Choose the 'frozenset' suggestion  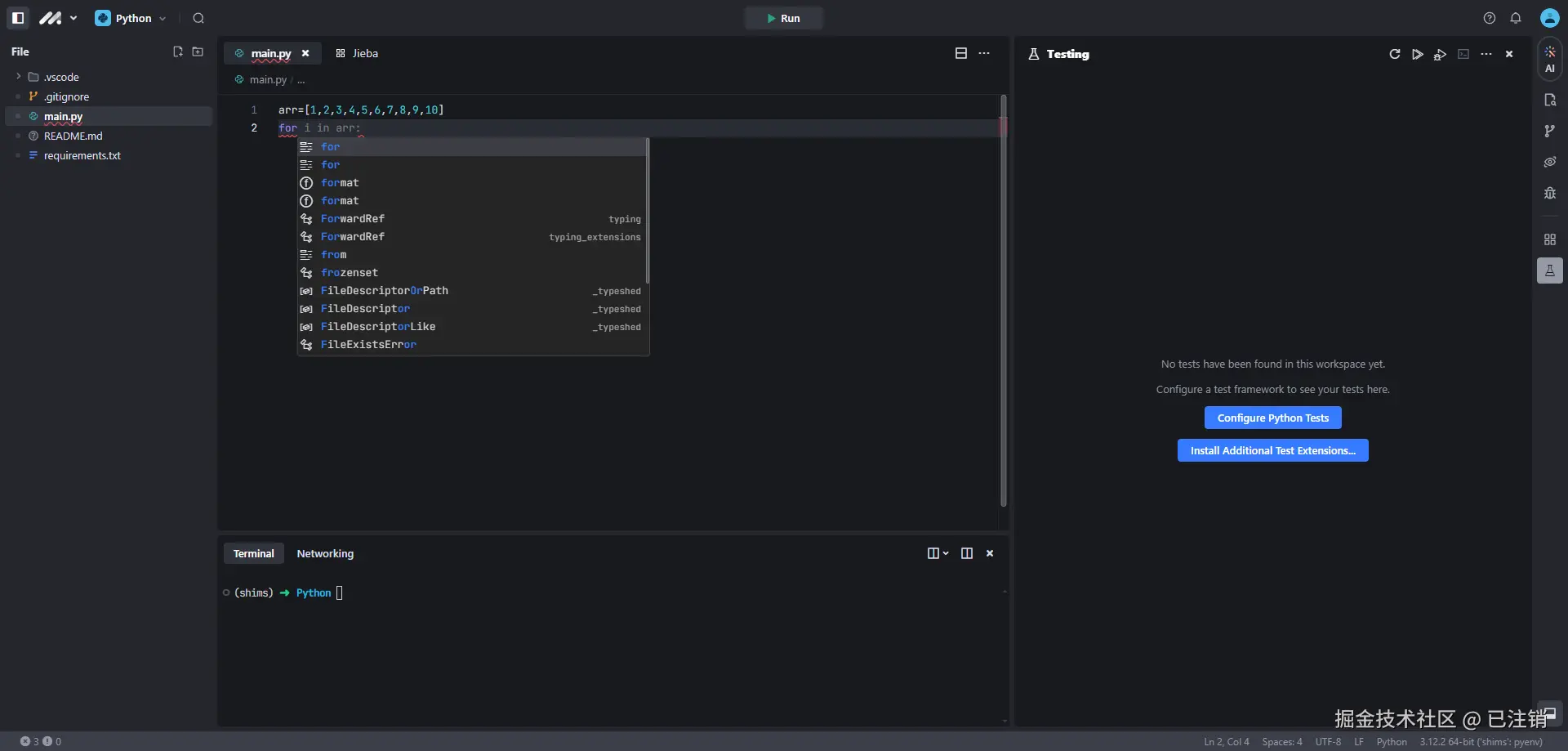point(472,273)
